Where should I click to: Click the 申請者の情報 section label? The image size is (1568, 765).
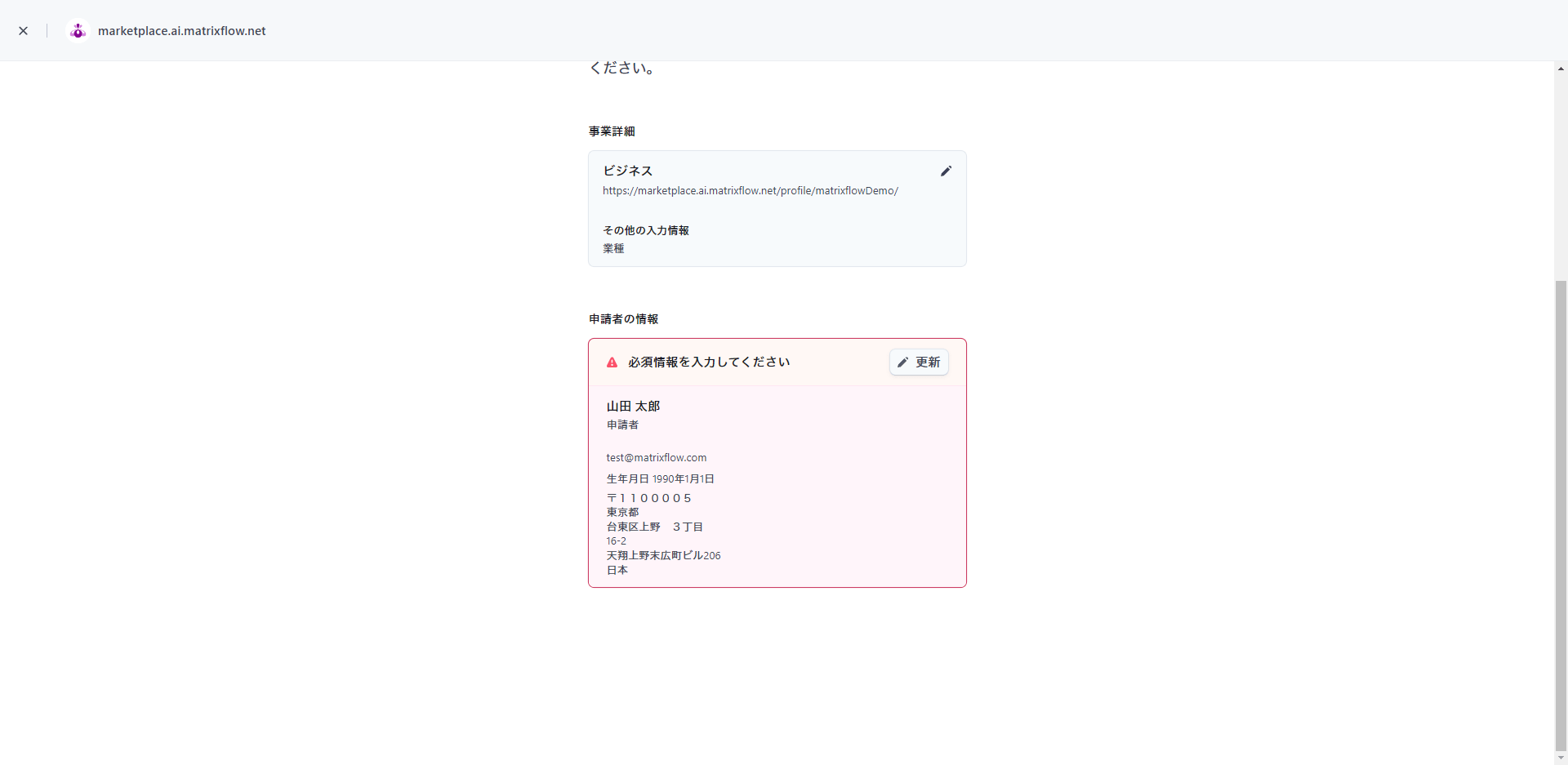[x=624, y=319]
